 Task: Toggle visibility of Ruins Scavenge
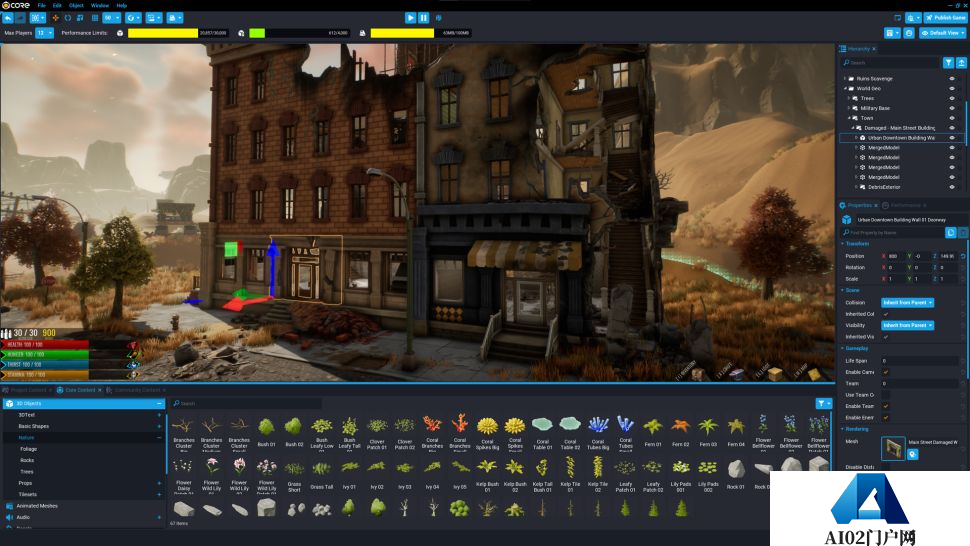[952, 79]
